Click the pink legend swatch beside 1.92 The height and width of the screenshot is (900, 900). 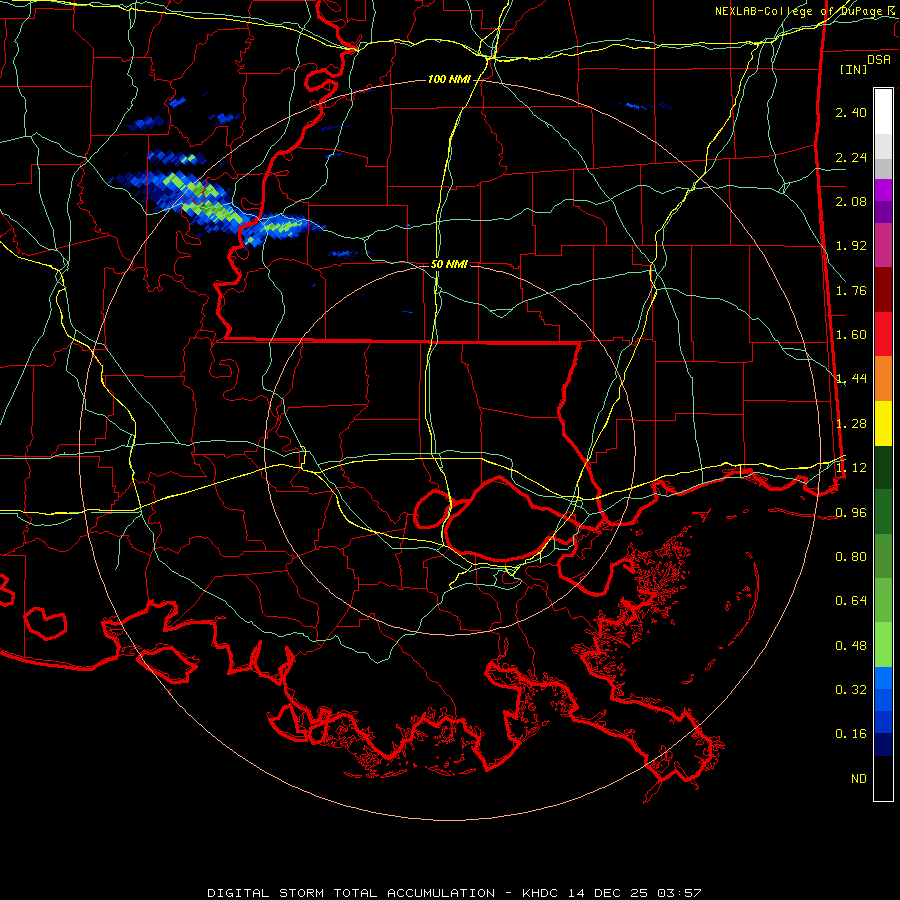pyautogui.click(x=883, y=245)
